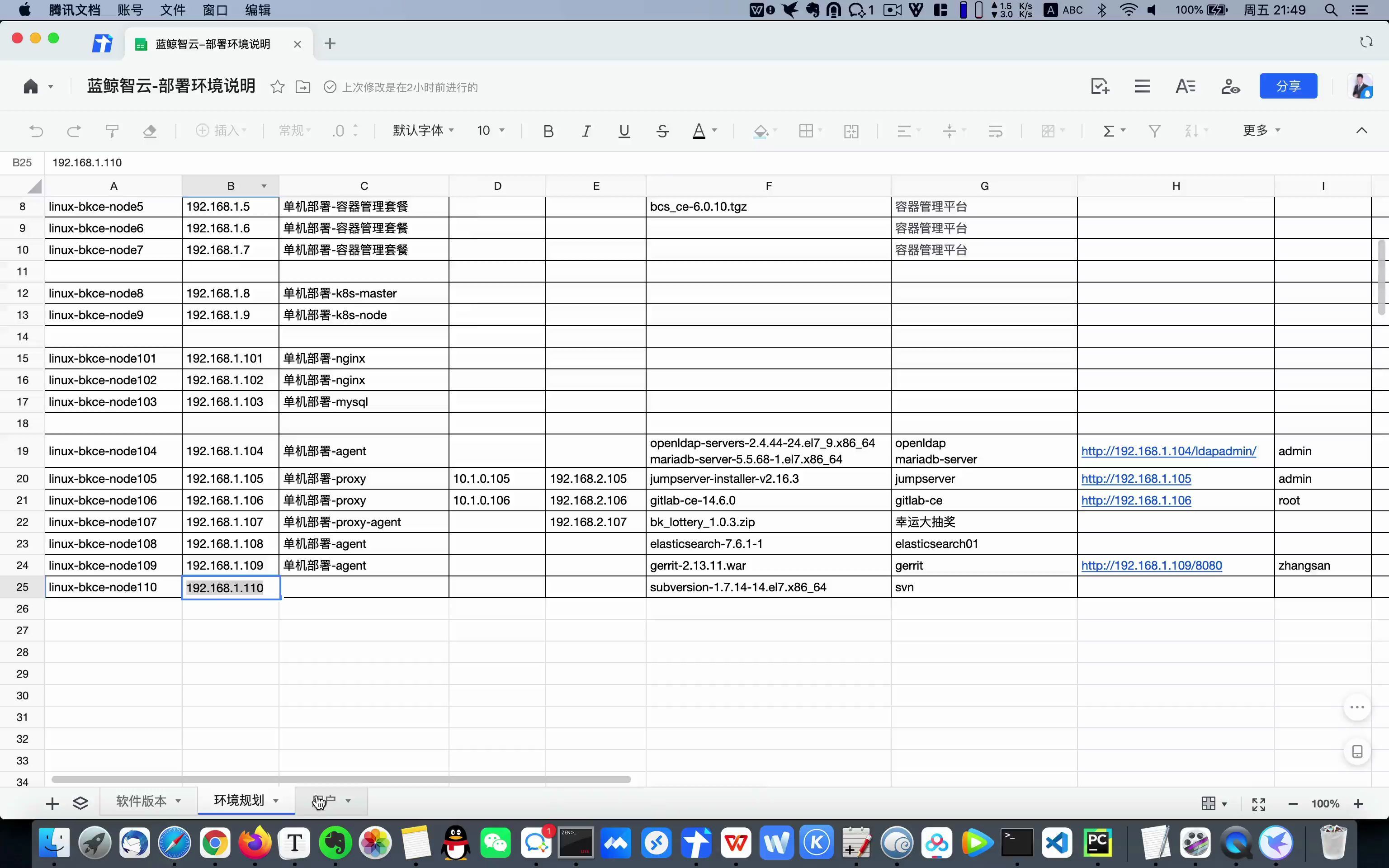Click the fill color bucket swatch

coord(761,131)
